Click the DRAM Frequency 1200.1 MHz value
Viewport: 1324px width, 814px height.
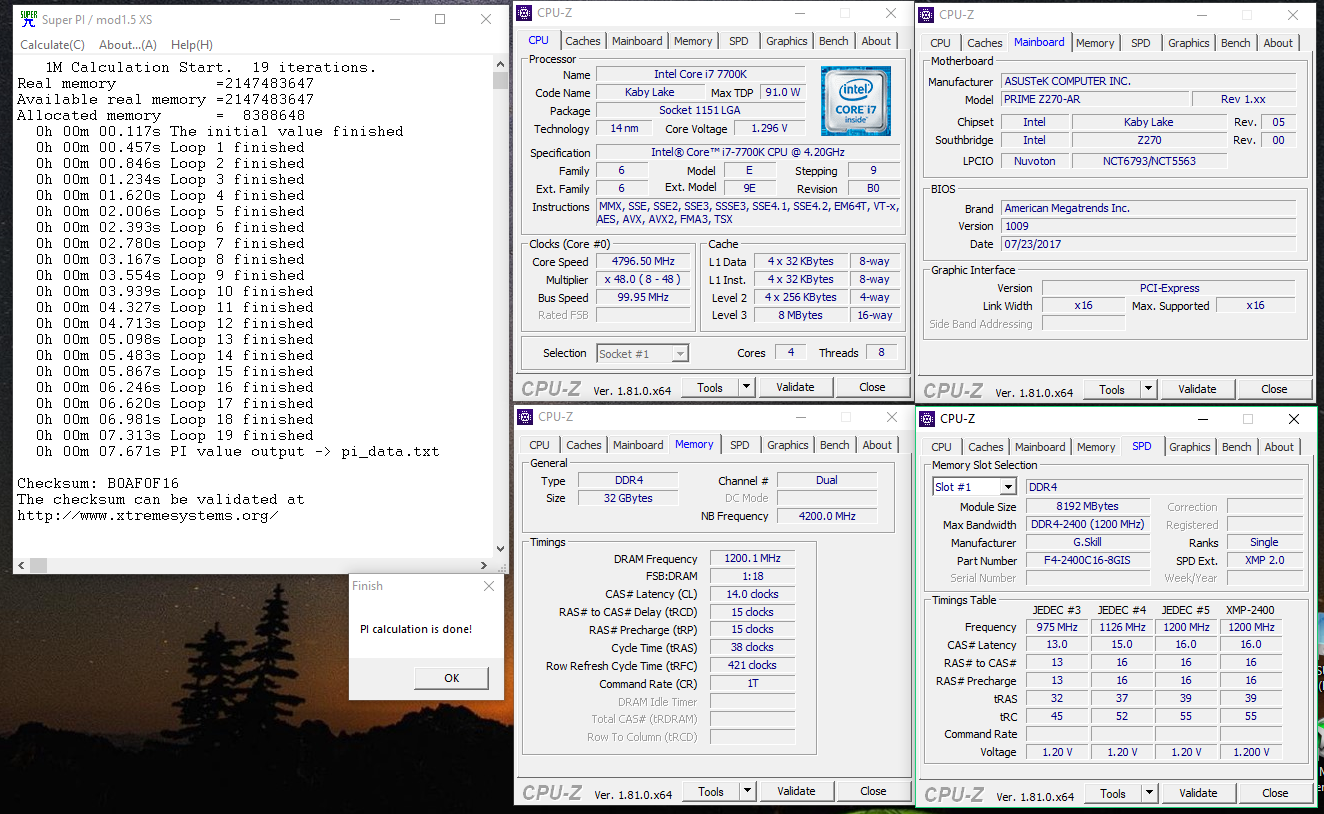click(752, 558)
